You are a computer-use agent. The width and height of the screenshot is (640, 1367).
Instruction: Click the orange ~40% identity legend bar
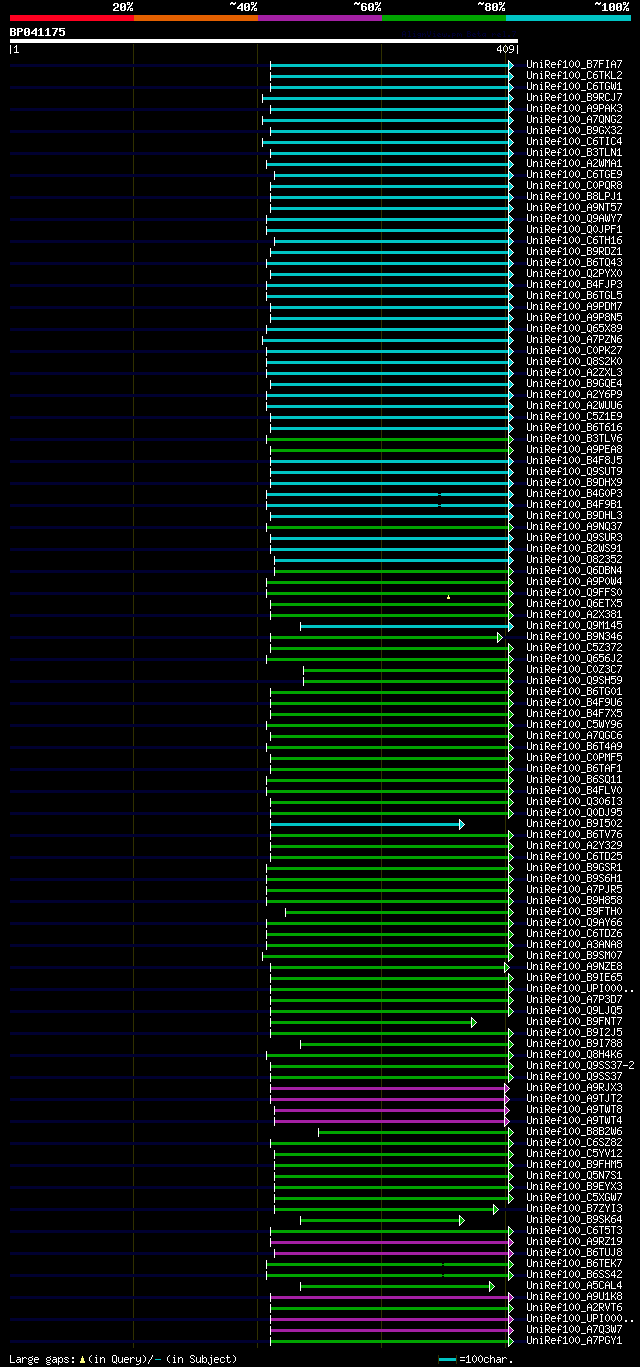[x=196, y=18]
